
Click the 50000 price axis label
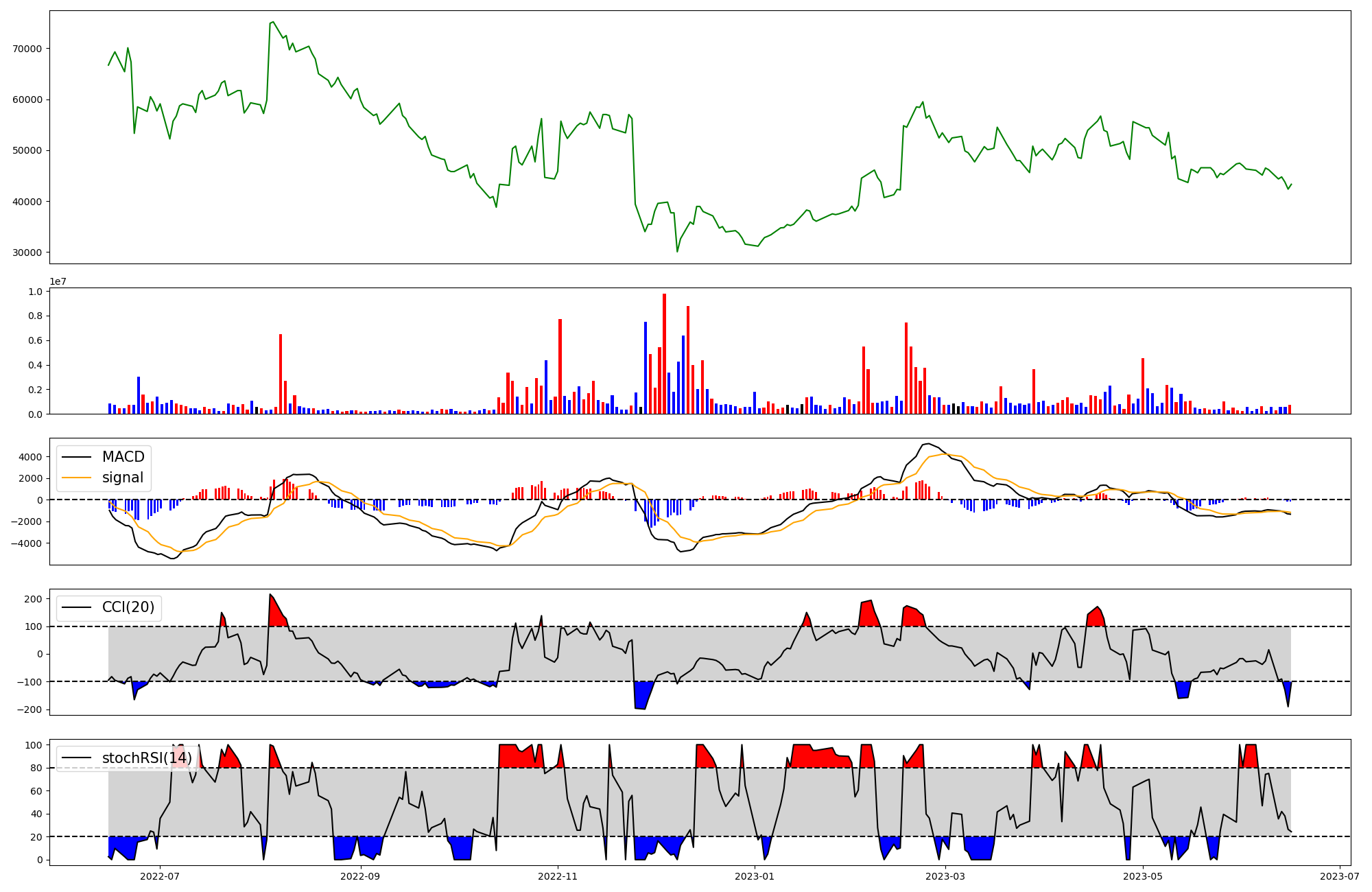point(27,150)
